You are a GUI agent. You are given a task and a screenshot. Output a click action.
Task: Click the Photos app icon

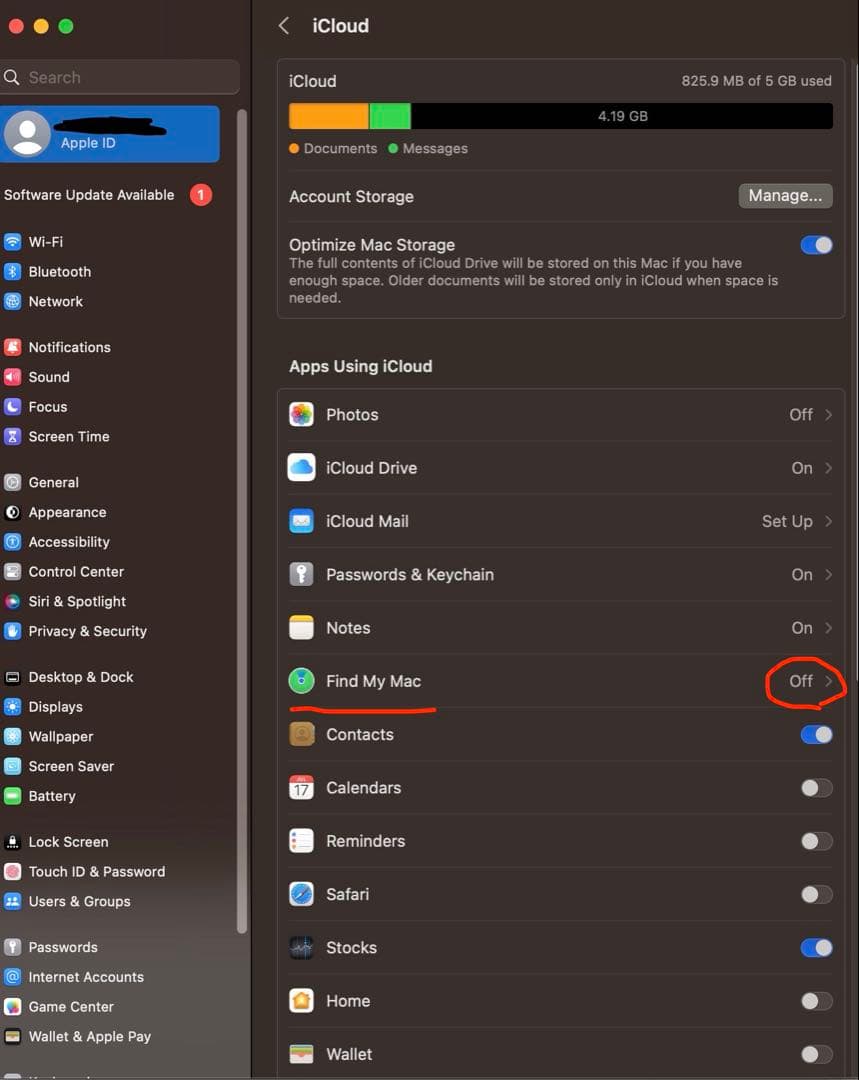[x=301, y=415]
